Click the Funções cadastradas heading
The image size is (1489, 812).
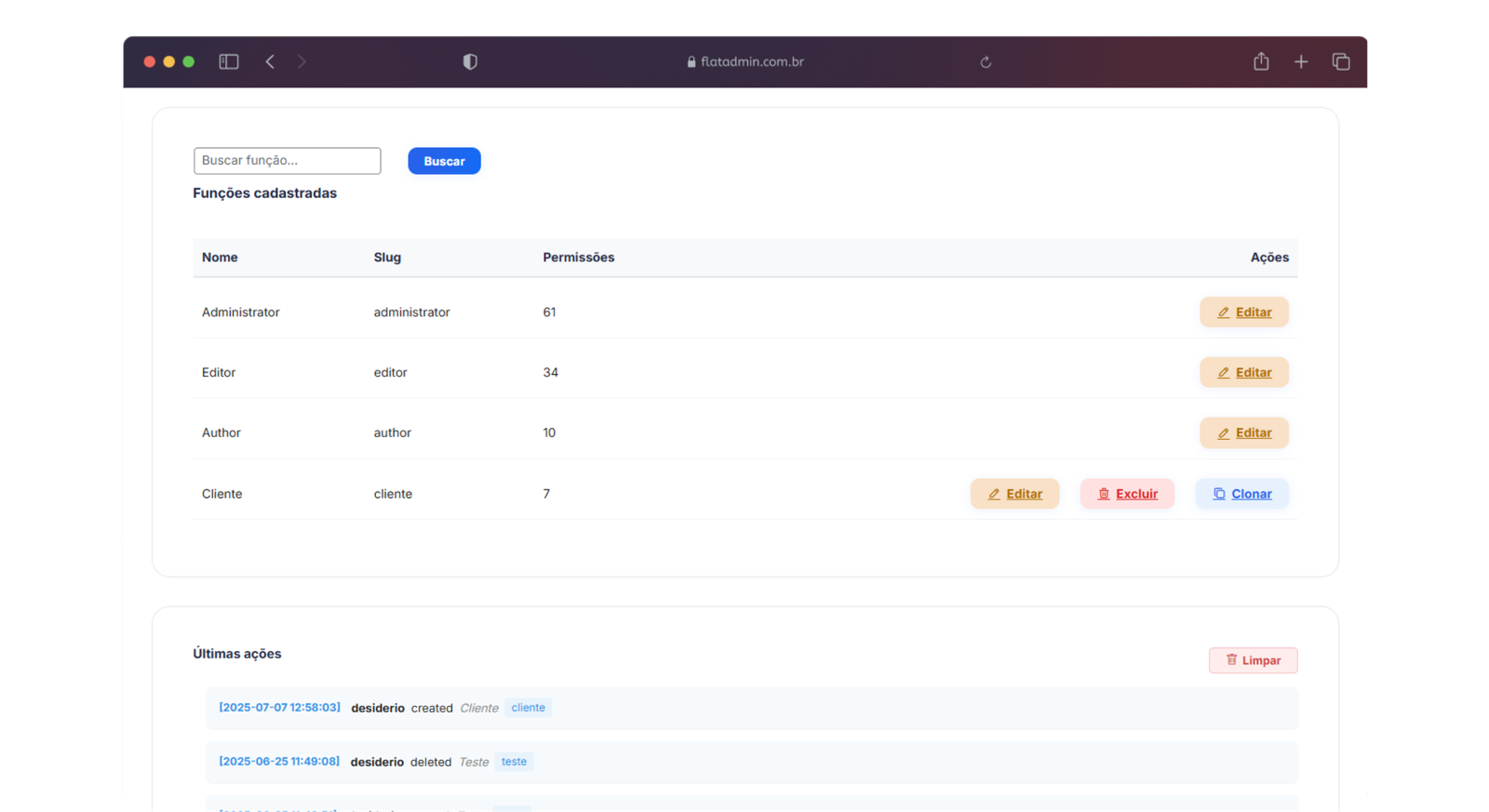point(264,193)
